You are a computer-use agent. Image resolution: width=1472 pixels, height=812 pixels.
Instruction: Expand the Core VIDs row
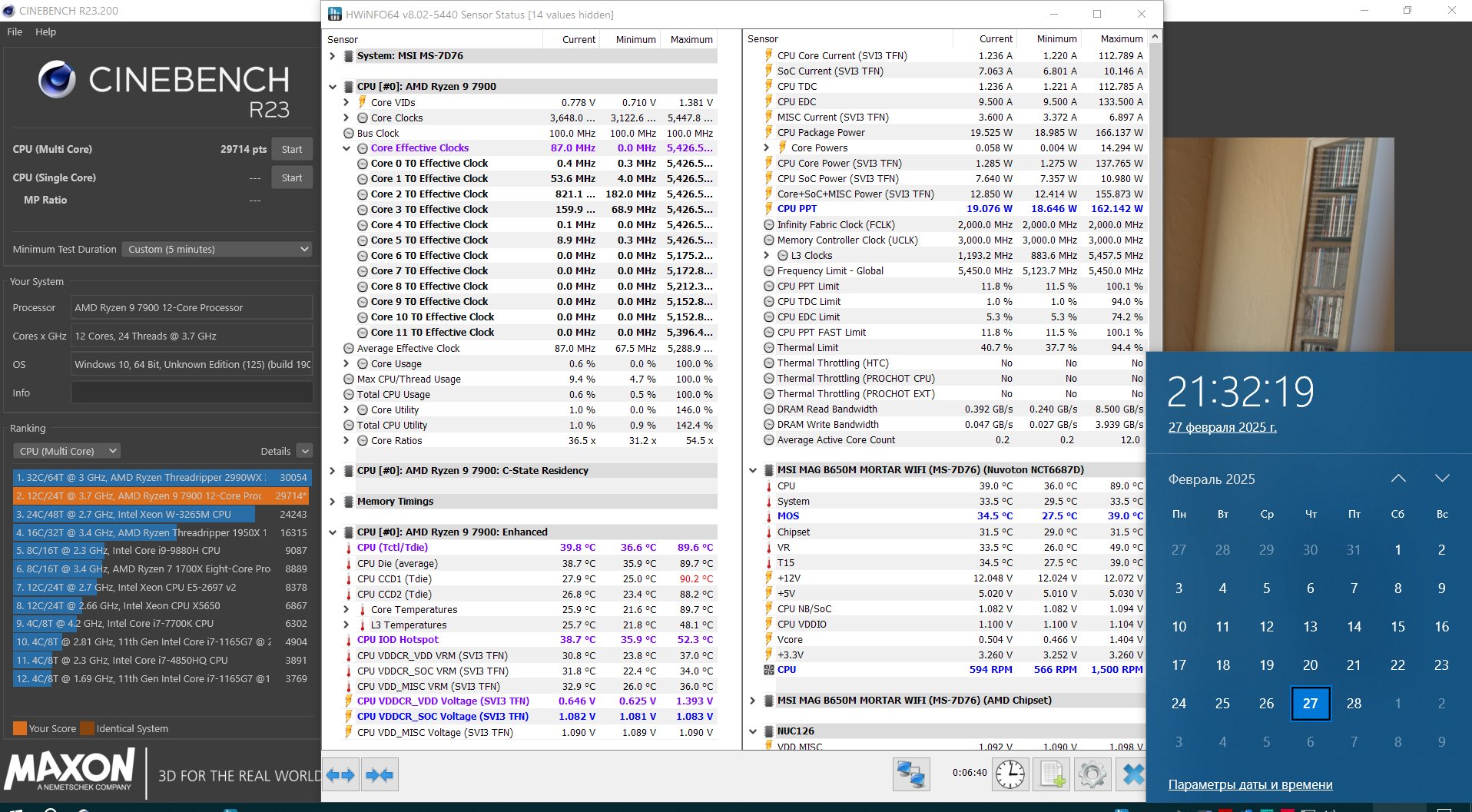[x=346, y=102]
